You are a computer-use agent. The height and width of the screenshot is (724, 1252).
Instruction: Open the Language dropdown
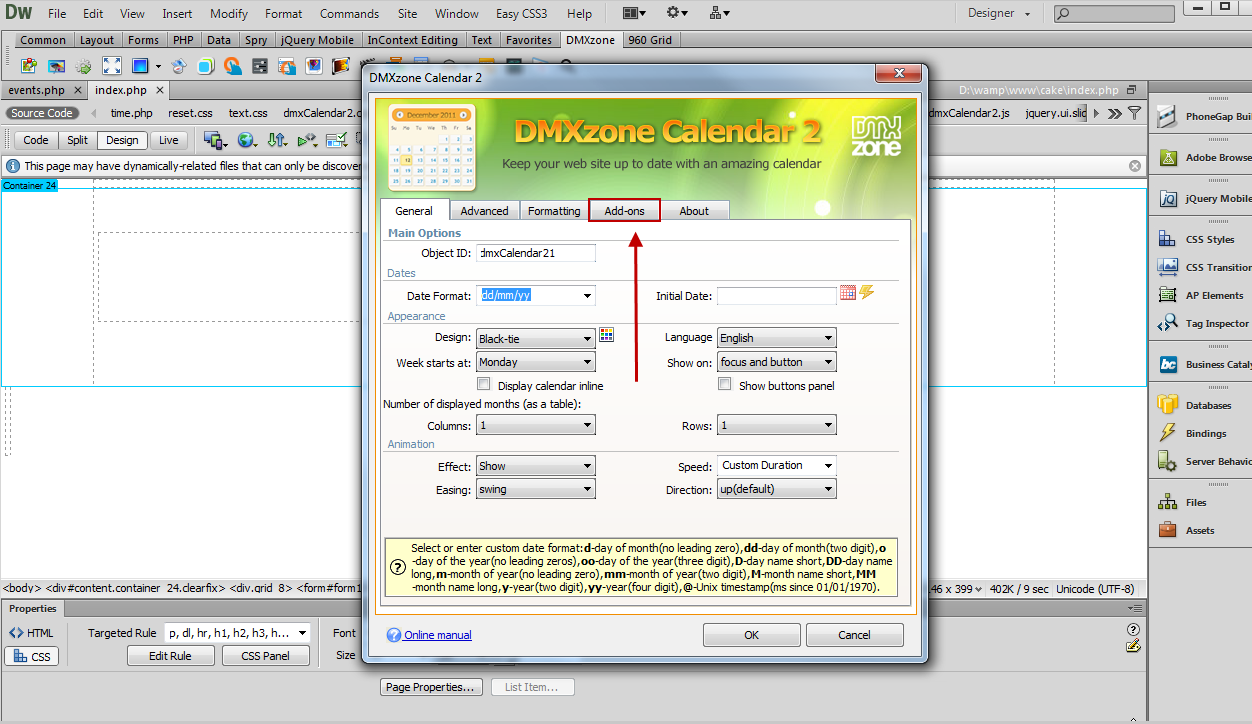777,338
